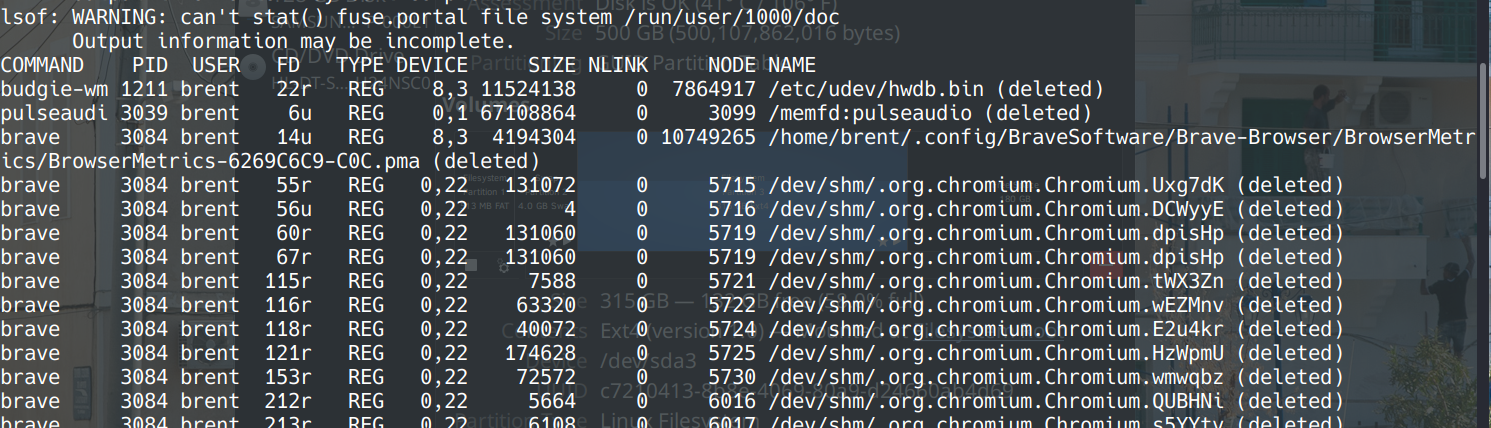1491x428 pixels.
Task: Click the COMMAND column header
Action: point(42,65)
